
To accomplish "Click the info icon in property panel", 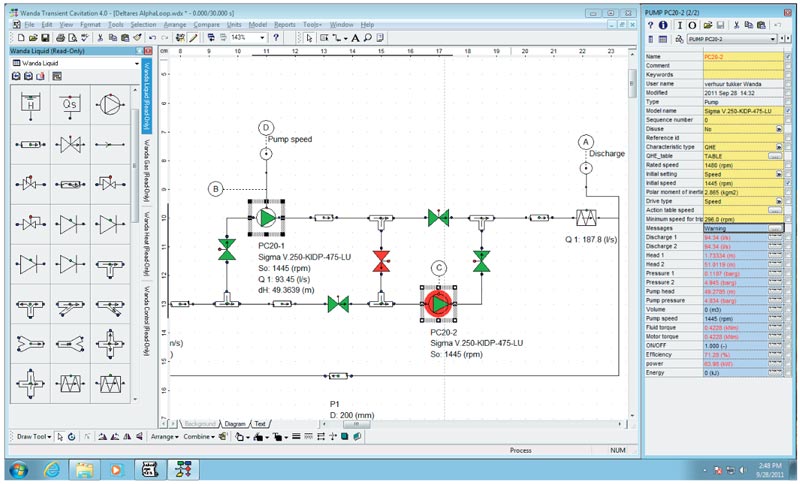I will [x=665, y=24].
